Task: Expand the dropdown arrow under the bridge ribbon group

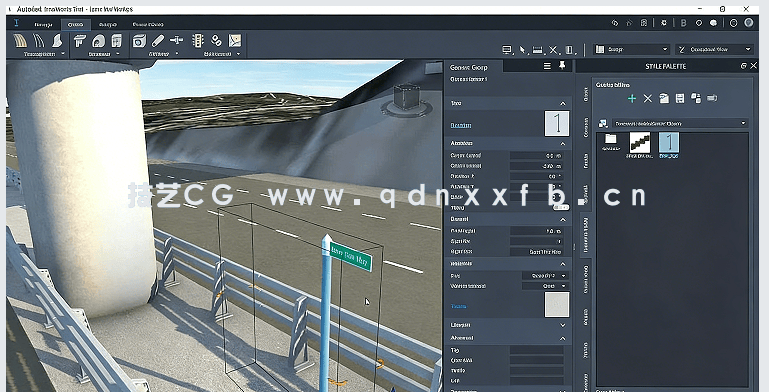Action: tap(118, 54)
